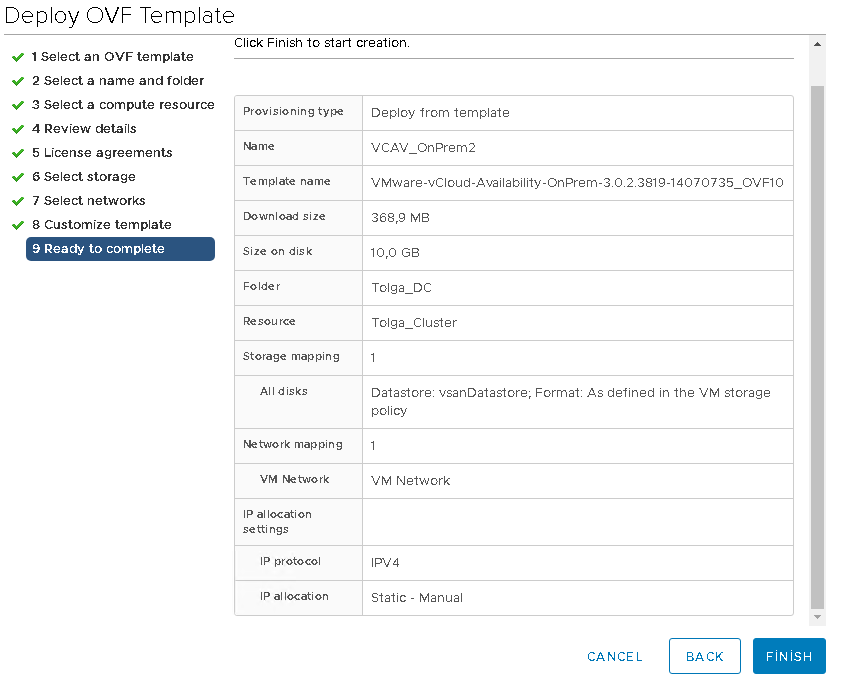Click the 'Network mapping' row label
This screenshot has width=847, height=682.
[x=293, y=444]
